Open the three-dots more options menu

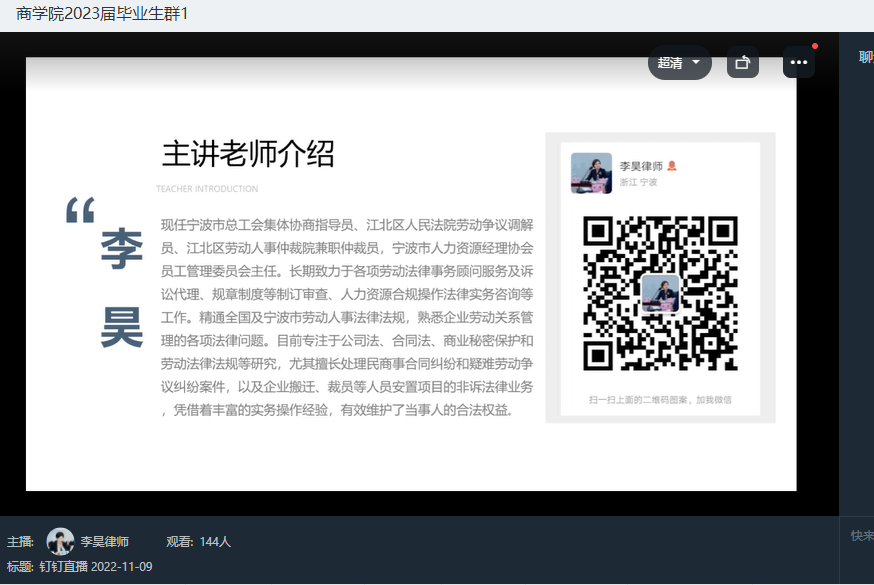point(798,63)
